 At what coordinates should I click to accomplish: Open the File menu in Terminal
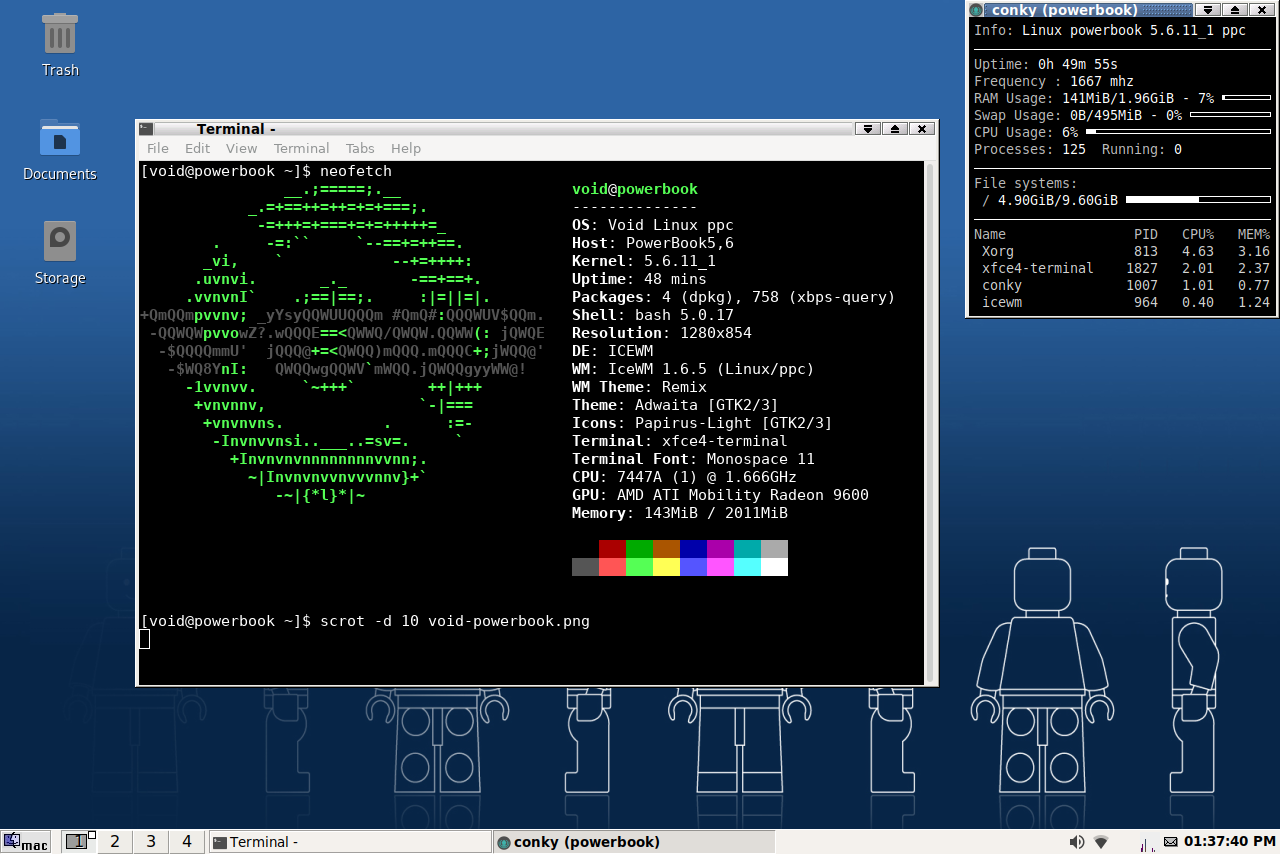158,148
